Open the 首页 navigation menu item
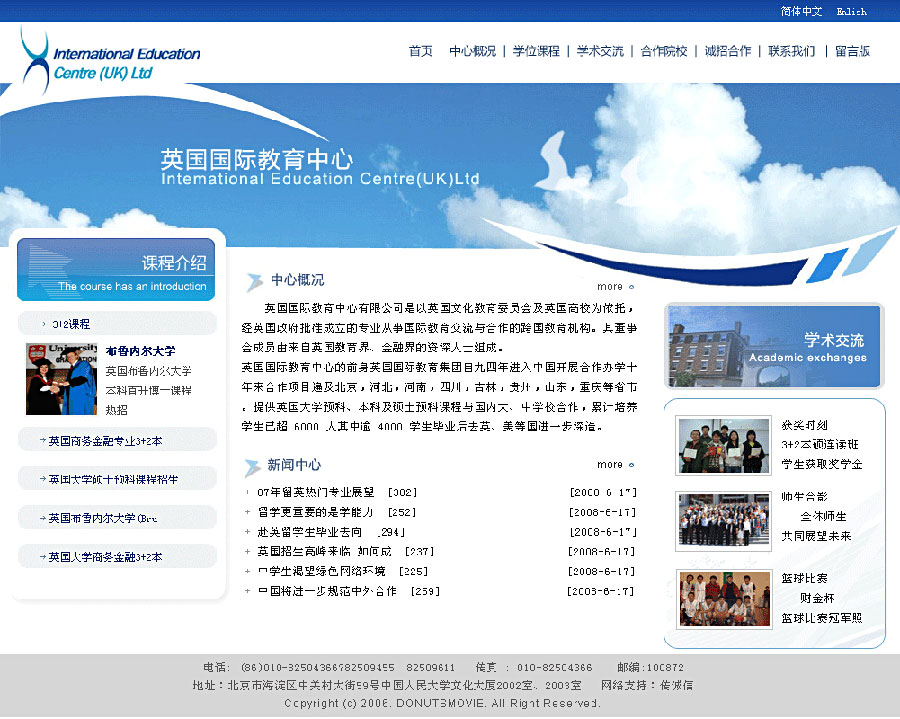Image resolution: width=900 pixels, height=719 pixels. (x=421, y=51)
